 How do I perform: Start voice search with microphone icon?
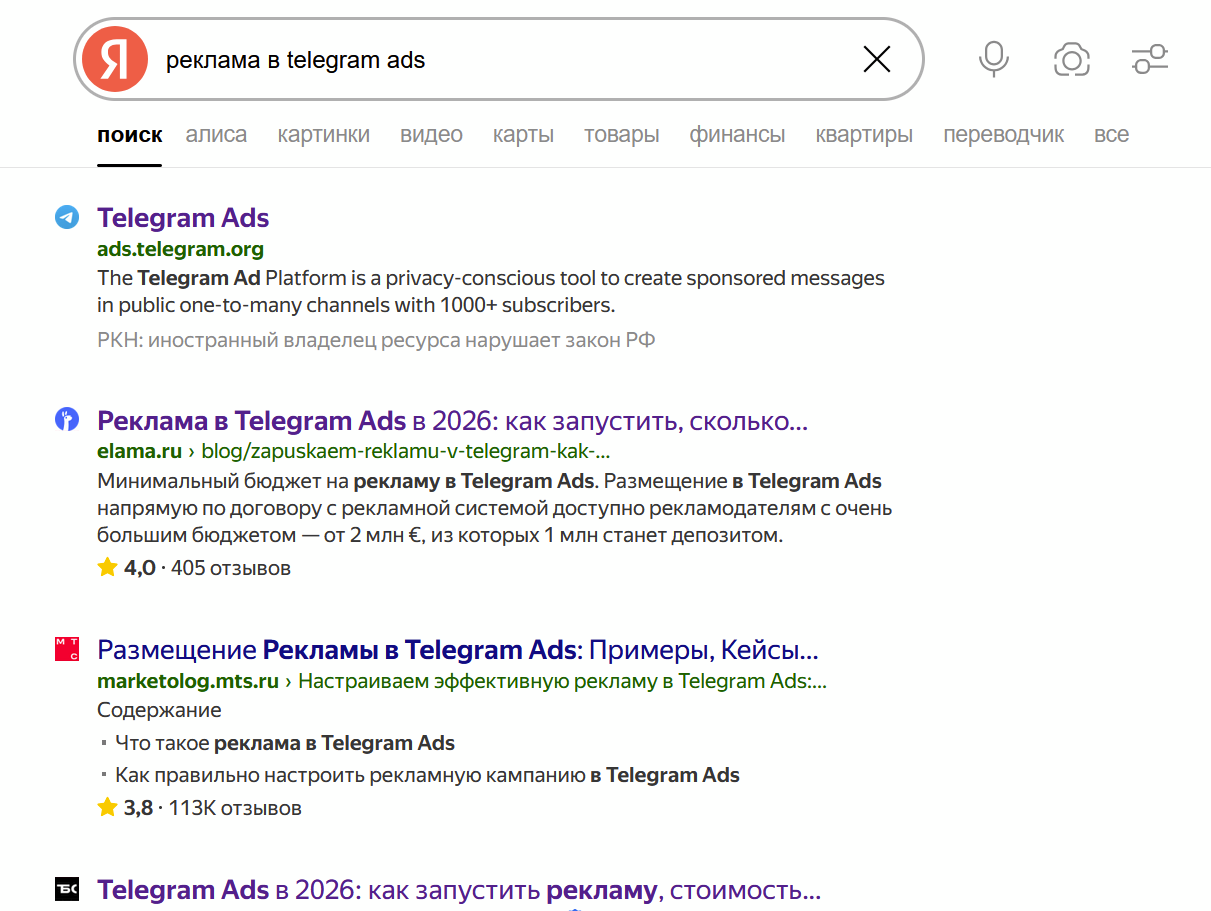tap(993, 60)
